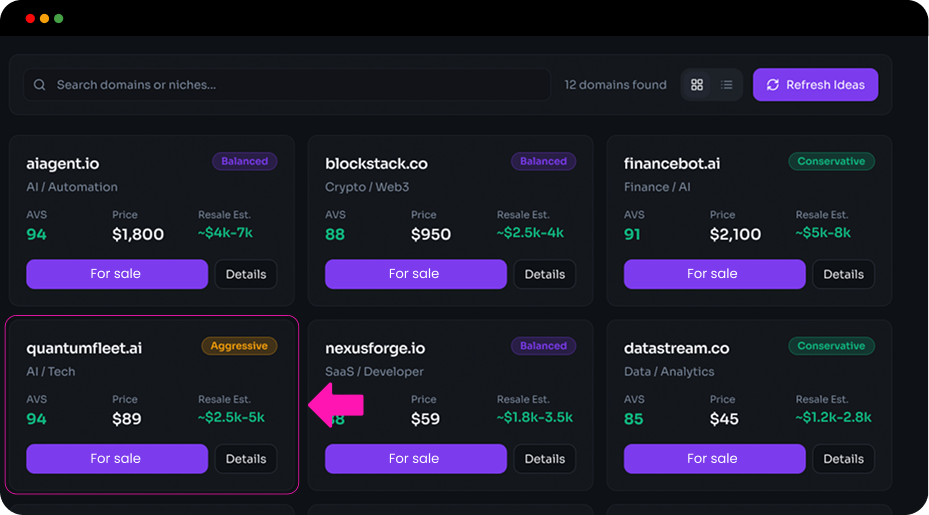
Task: Open Details for blockstack.co
Action: (545, 274)
